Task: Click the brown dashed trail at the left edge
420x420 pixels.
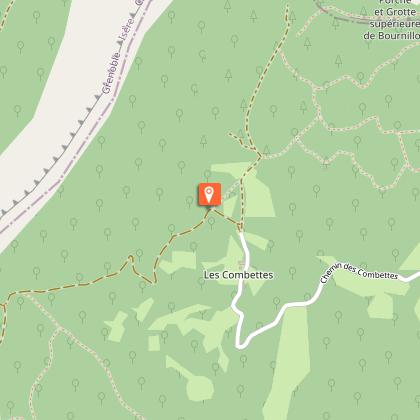Action: point(4,320)
